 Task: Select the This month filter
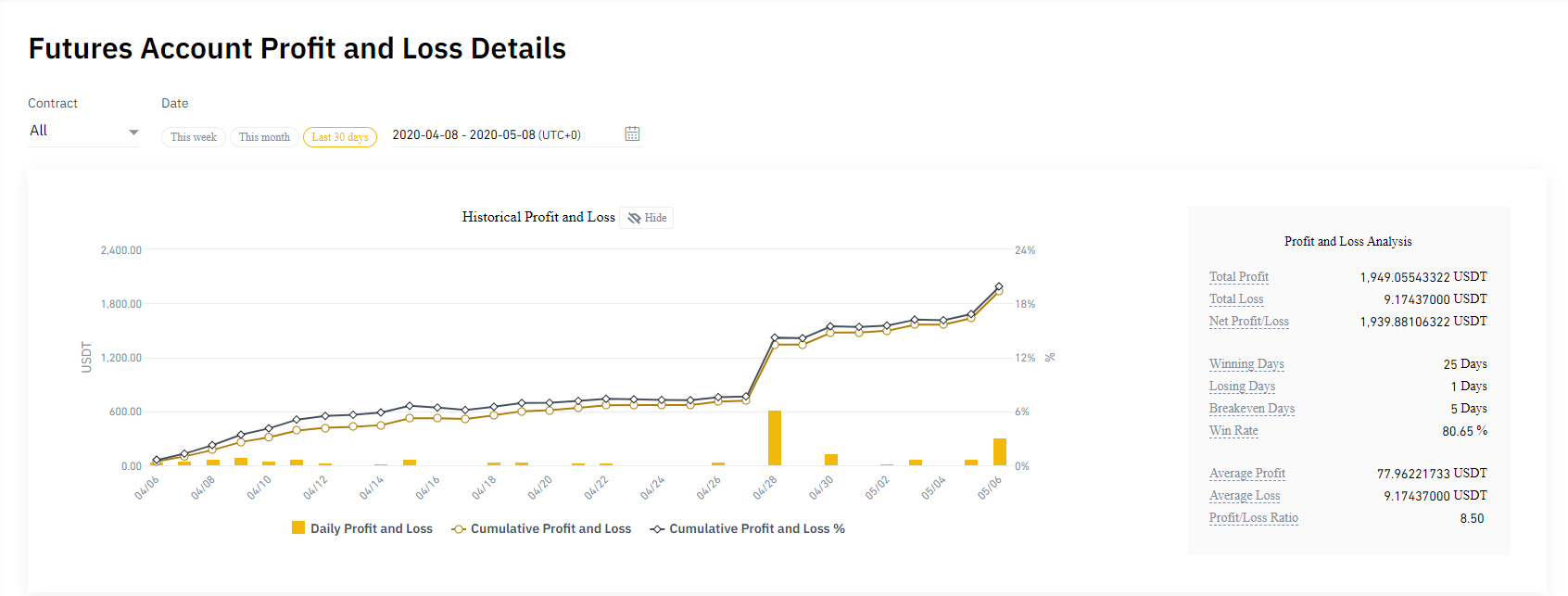click(264, 137)
